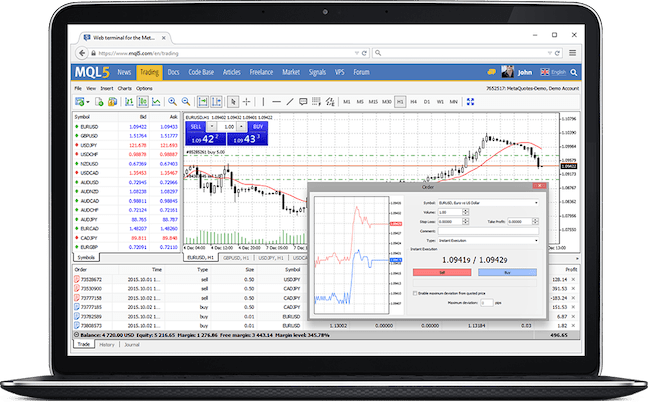Select candlestick chart view icon
The image size is (648, 402).
143,102
